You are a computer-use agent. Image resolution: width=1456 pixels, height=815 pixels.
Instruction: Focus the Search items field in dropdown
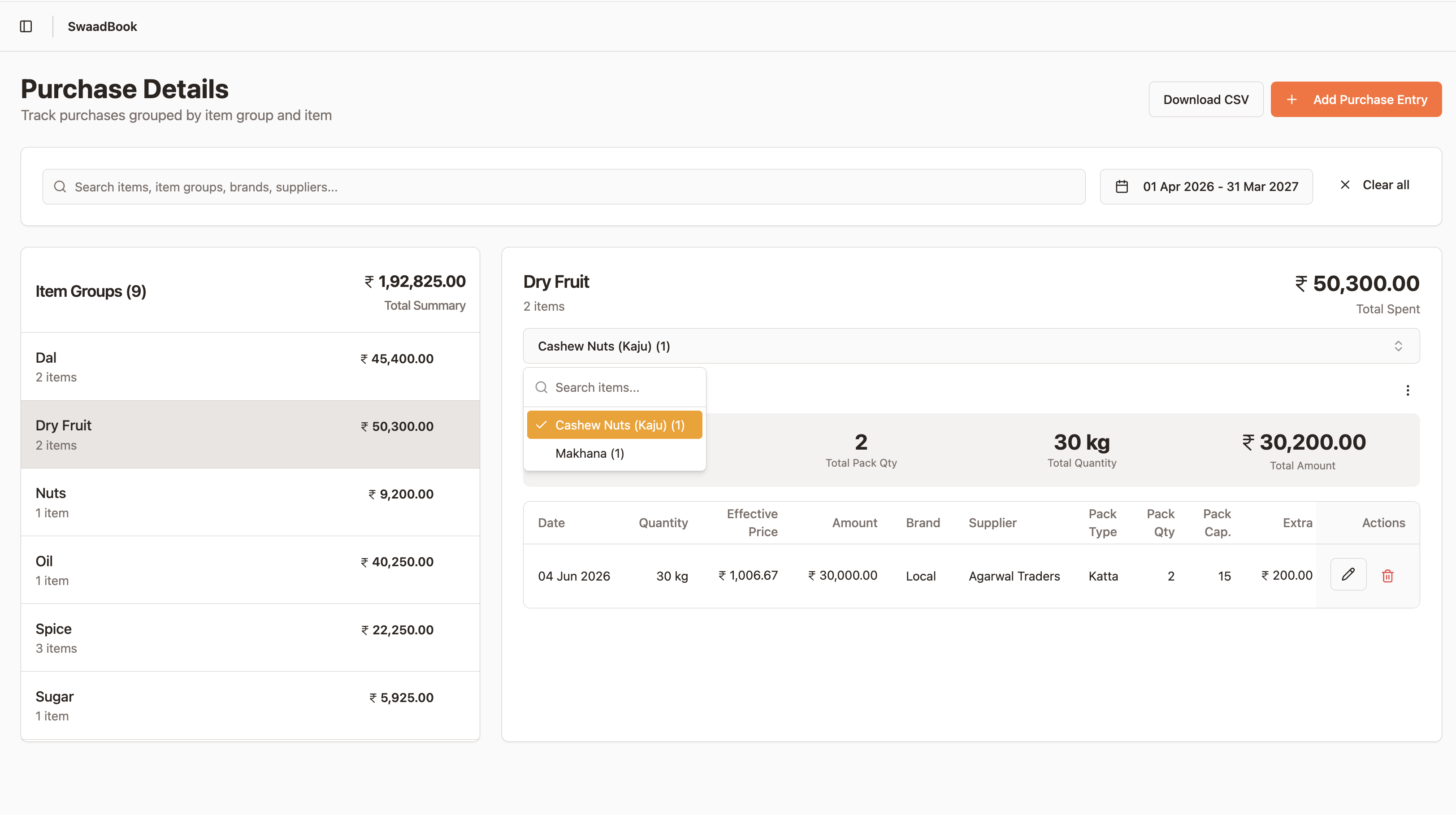point(615,387)
